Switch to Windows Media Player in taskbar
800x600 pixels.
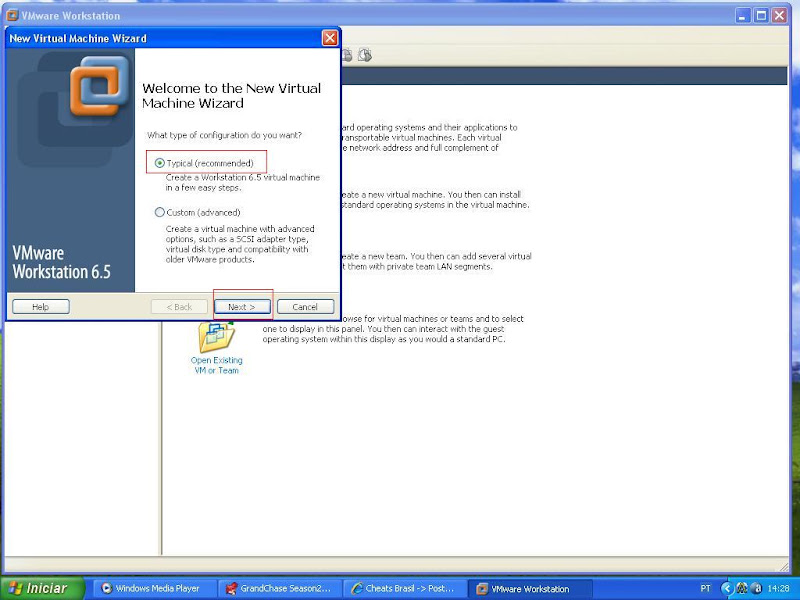pos(154,588)
